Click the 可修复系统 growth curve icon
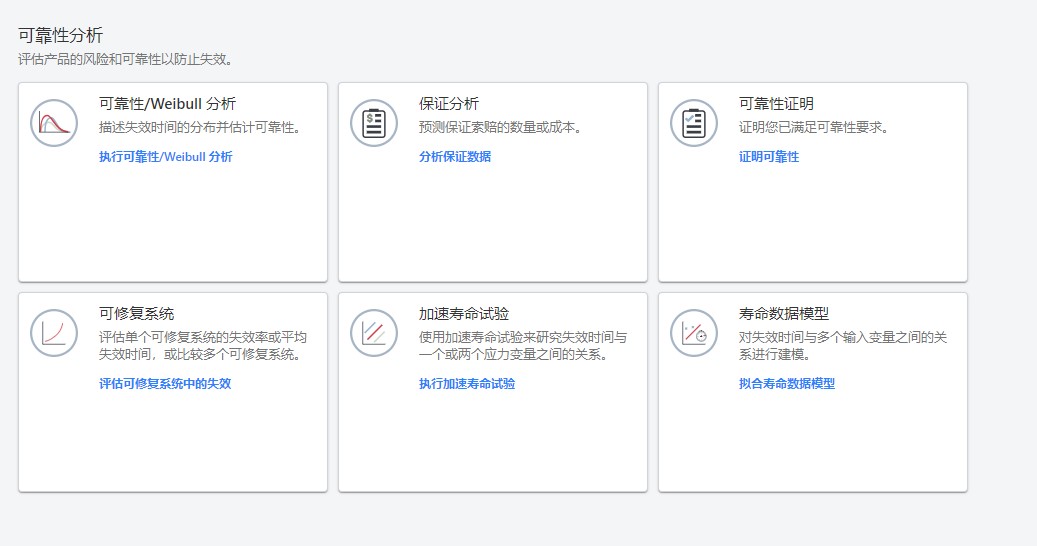Screen dimensions: 1037x546 (x=54, y=333)
